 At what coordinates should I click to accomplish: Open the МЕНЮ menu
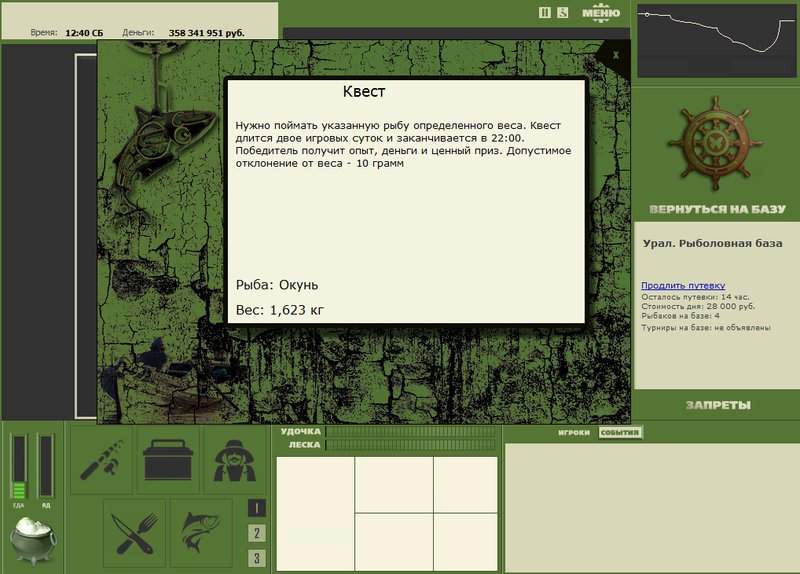[x=601, y=13]
